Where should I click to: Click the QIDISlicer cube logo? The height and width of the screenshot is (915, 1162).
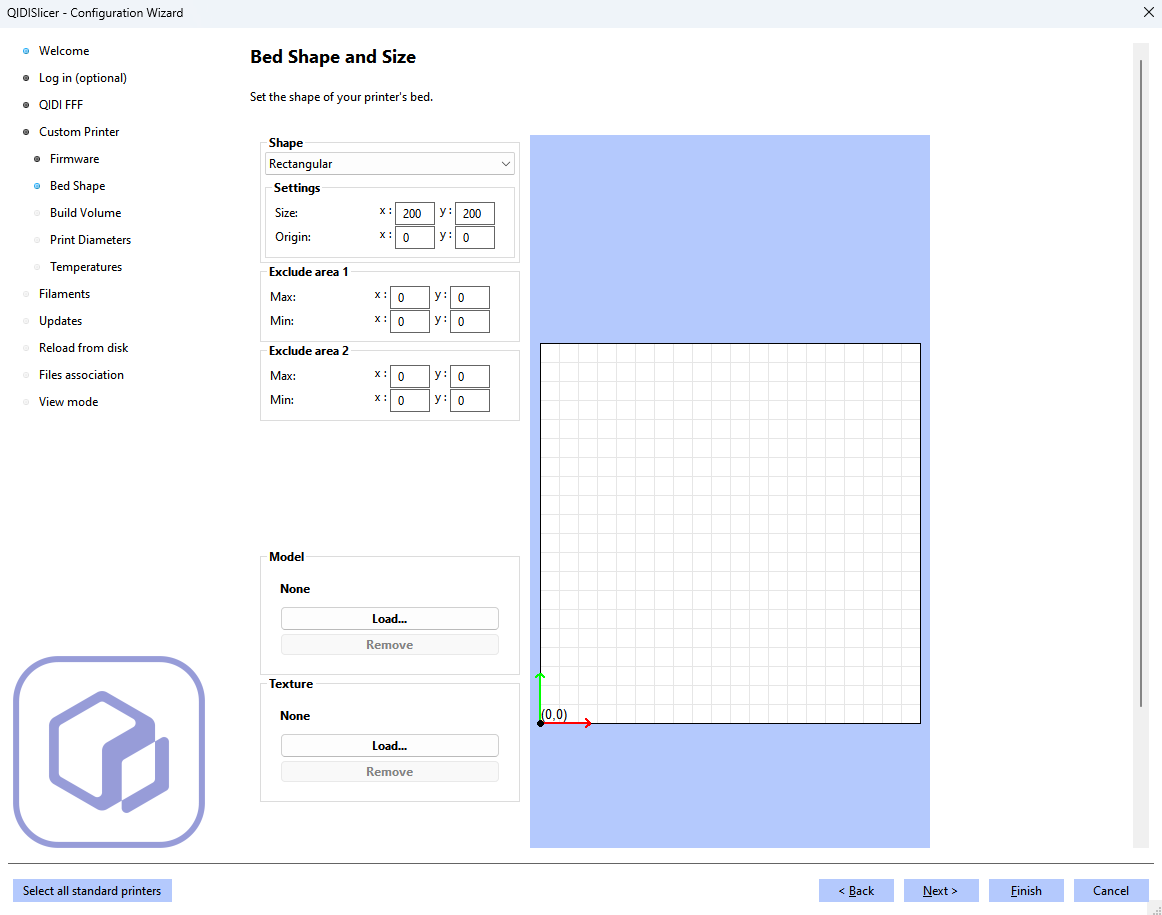tap(108, 751)
